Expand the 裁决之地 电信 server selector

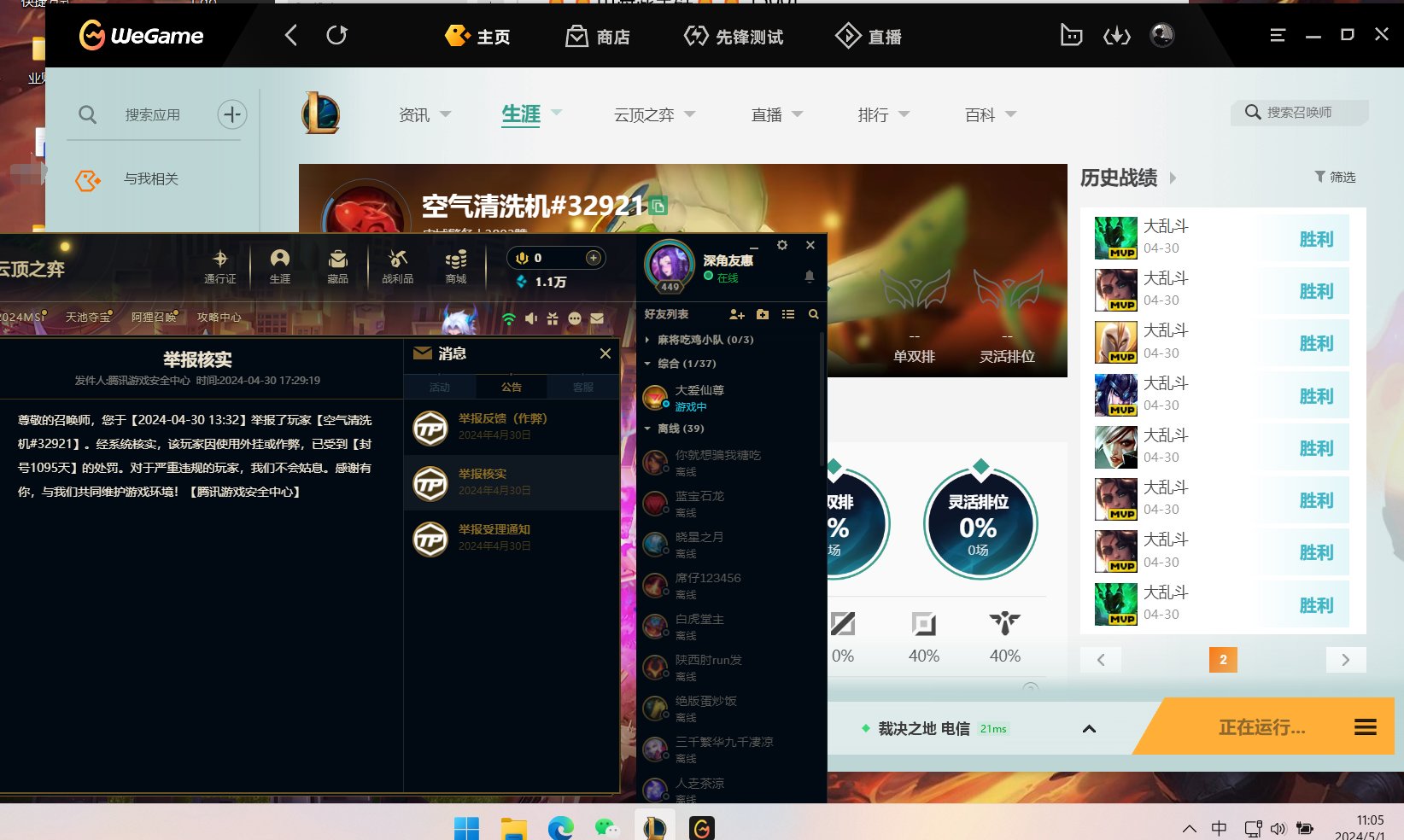coord(1089,728)
